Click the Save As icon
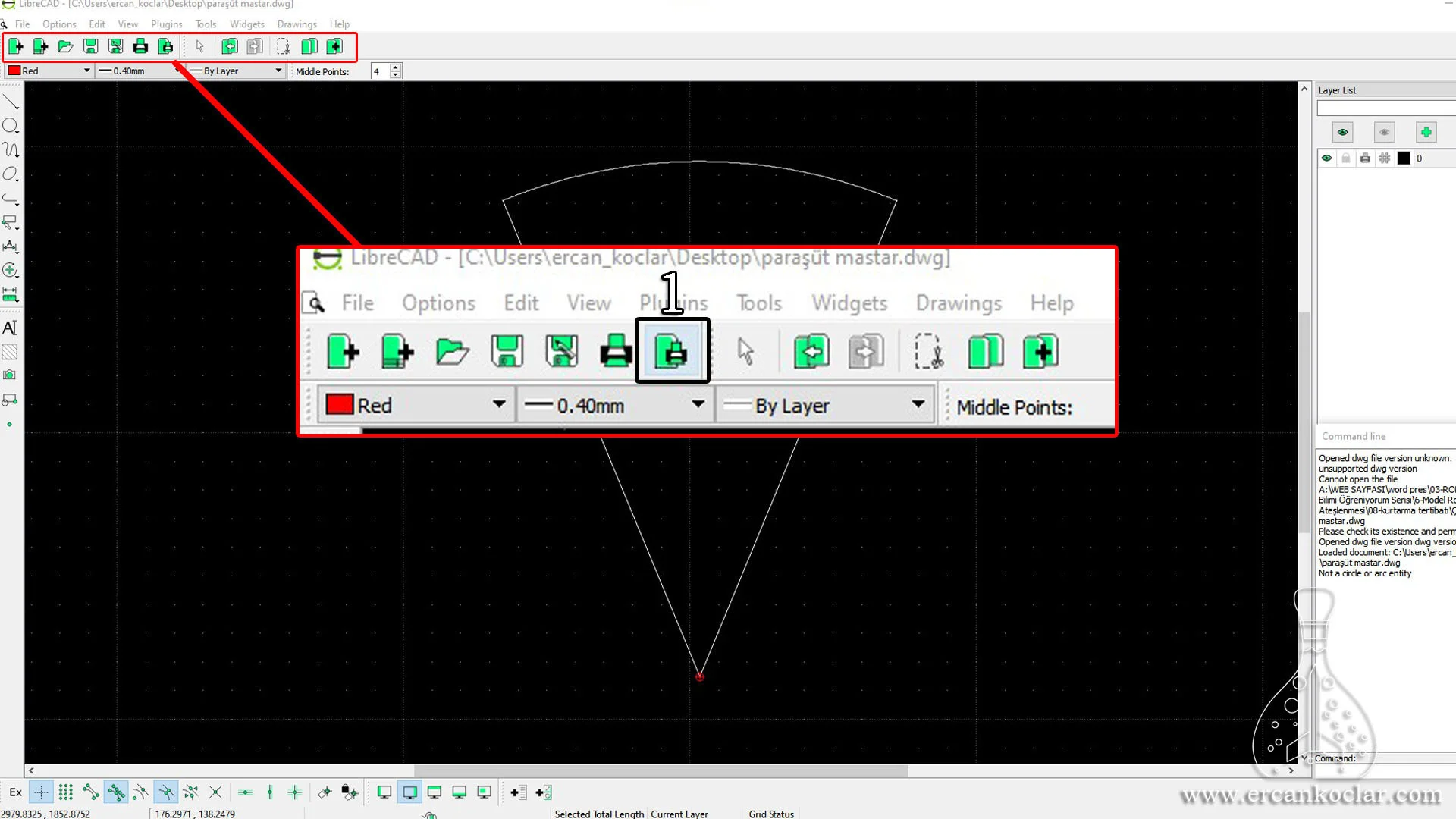 click(115, 47)
